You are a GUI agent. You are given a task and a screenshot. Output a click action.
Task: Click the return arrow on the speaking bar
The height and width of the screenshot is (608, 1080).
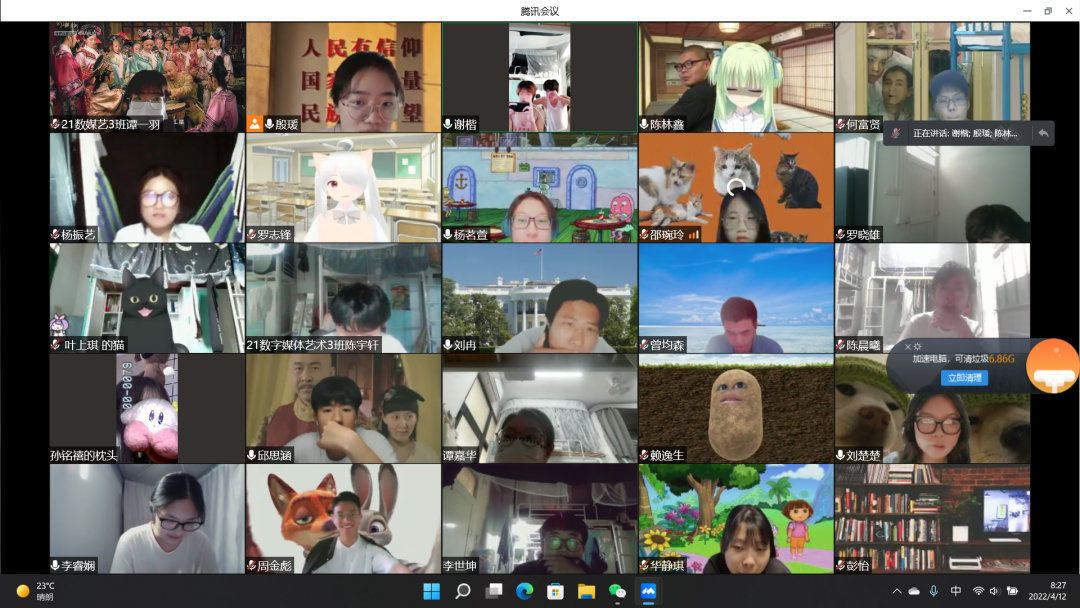coord(1043,133)
